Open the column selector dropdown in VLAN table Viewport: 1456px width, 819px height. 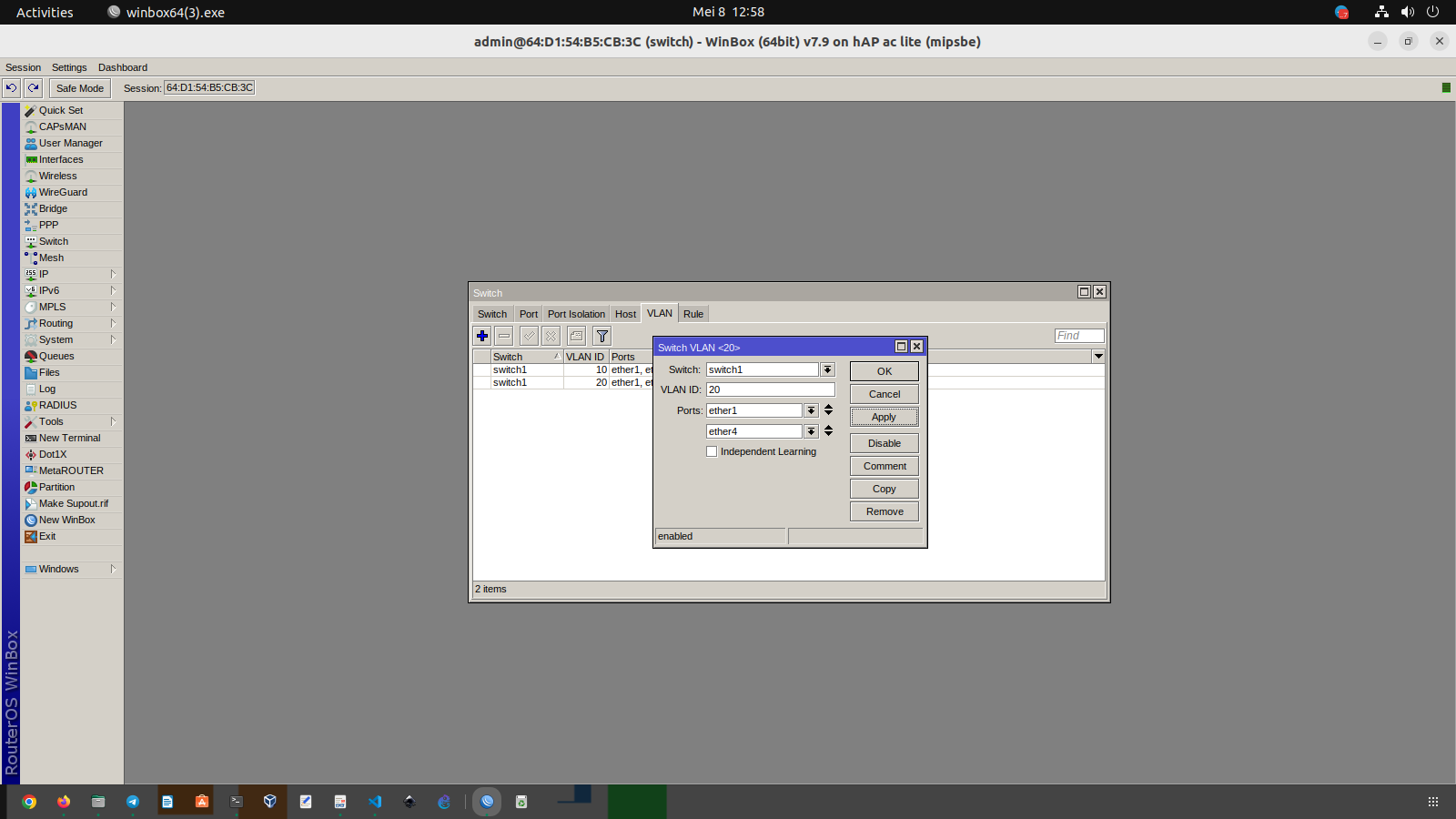[1098, 357]
